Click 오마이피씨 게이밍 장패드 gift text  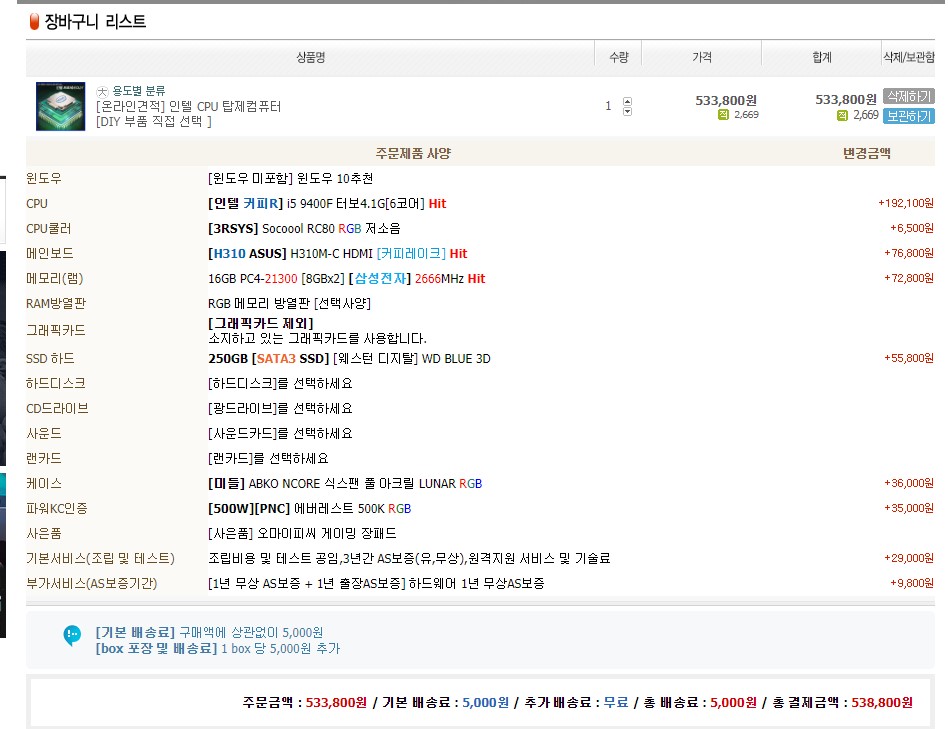[327, 534]
